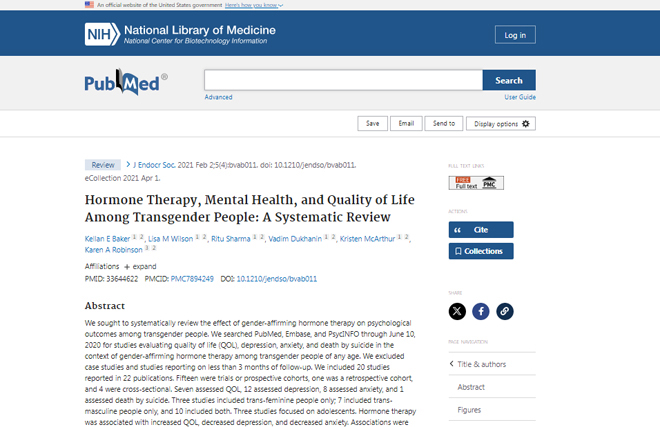Click the US flag icon

coord(89,5)
